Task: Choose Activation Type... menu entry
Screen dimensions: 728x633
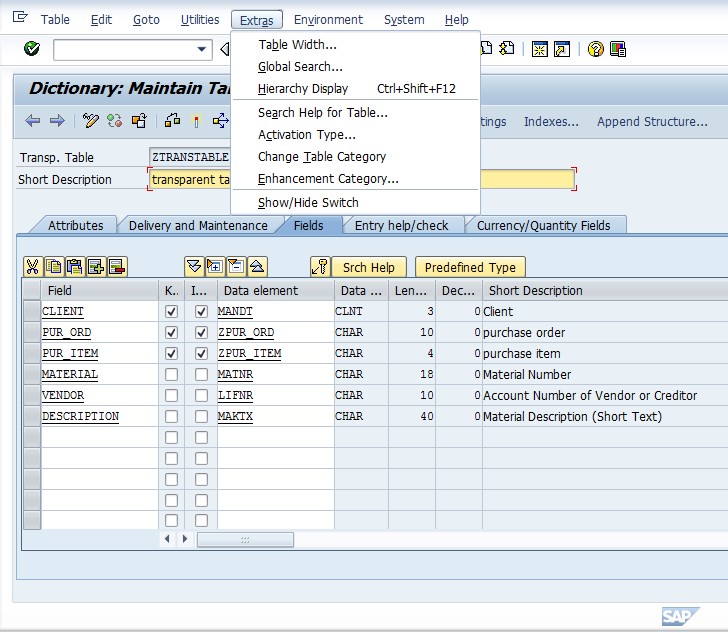Action: tap(355, 135)
